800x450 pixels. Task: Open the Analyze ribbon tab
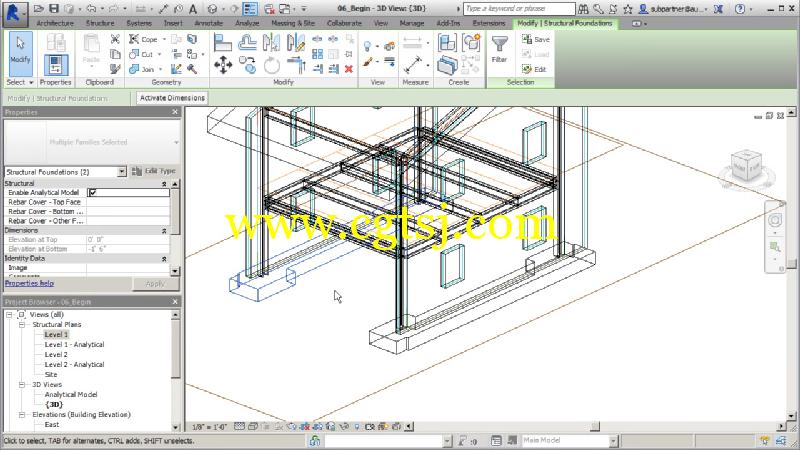point(247,23)
